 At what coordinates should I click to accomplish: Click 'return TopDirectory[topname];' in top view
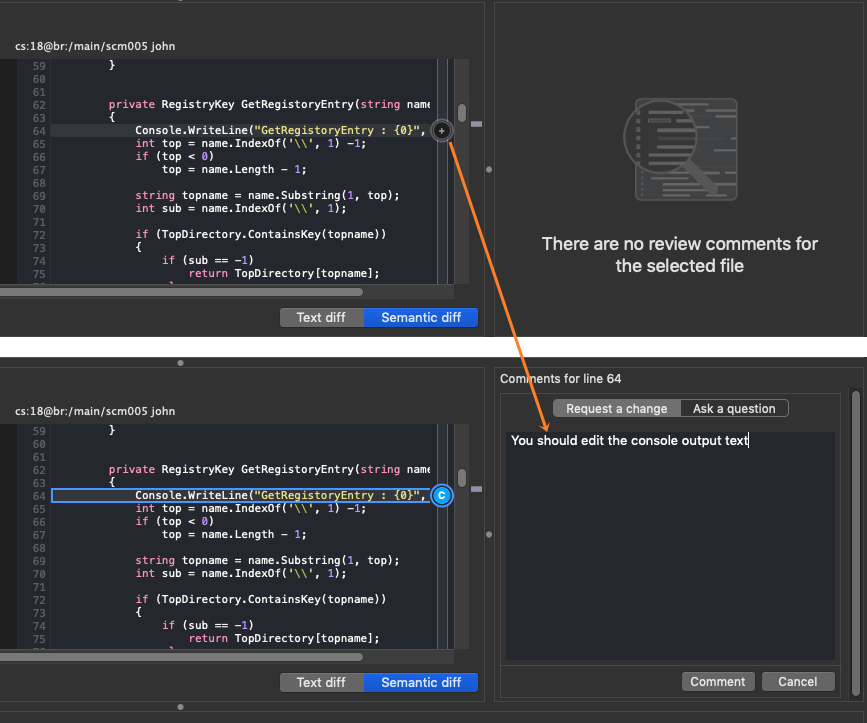(x=284, y=273)
